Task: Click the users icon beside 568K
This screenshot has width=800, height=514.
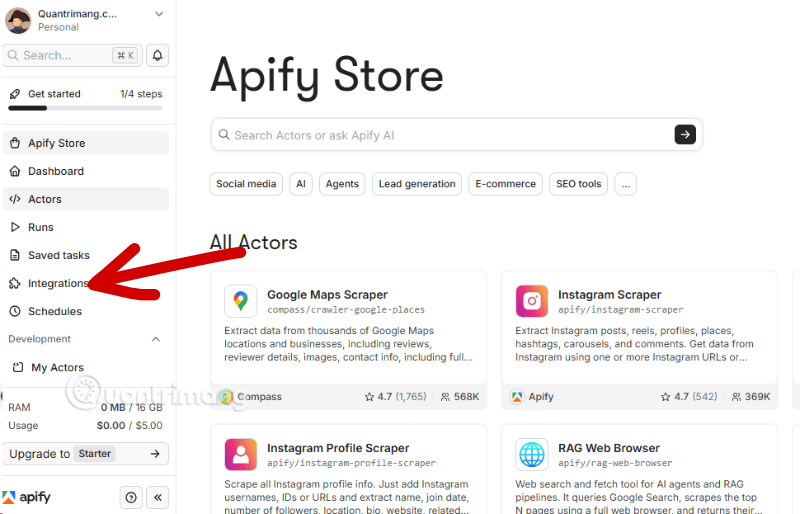Action: pyautogui.click(x=445, y=397)
